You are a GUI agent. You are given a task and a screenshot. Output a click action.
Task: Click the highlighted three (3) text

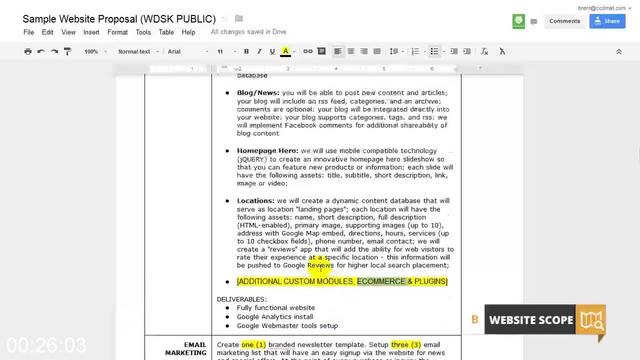[406, 345]
